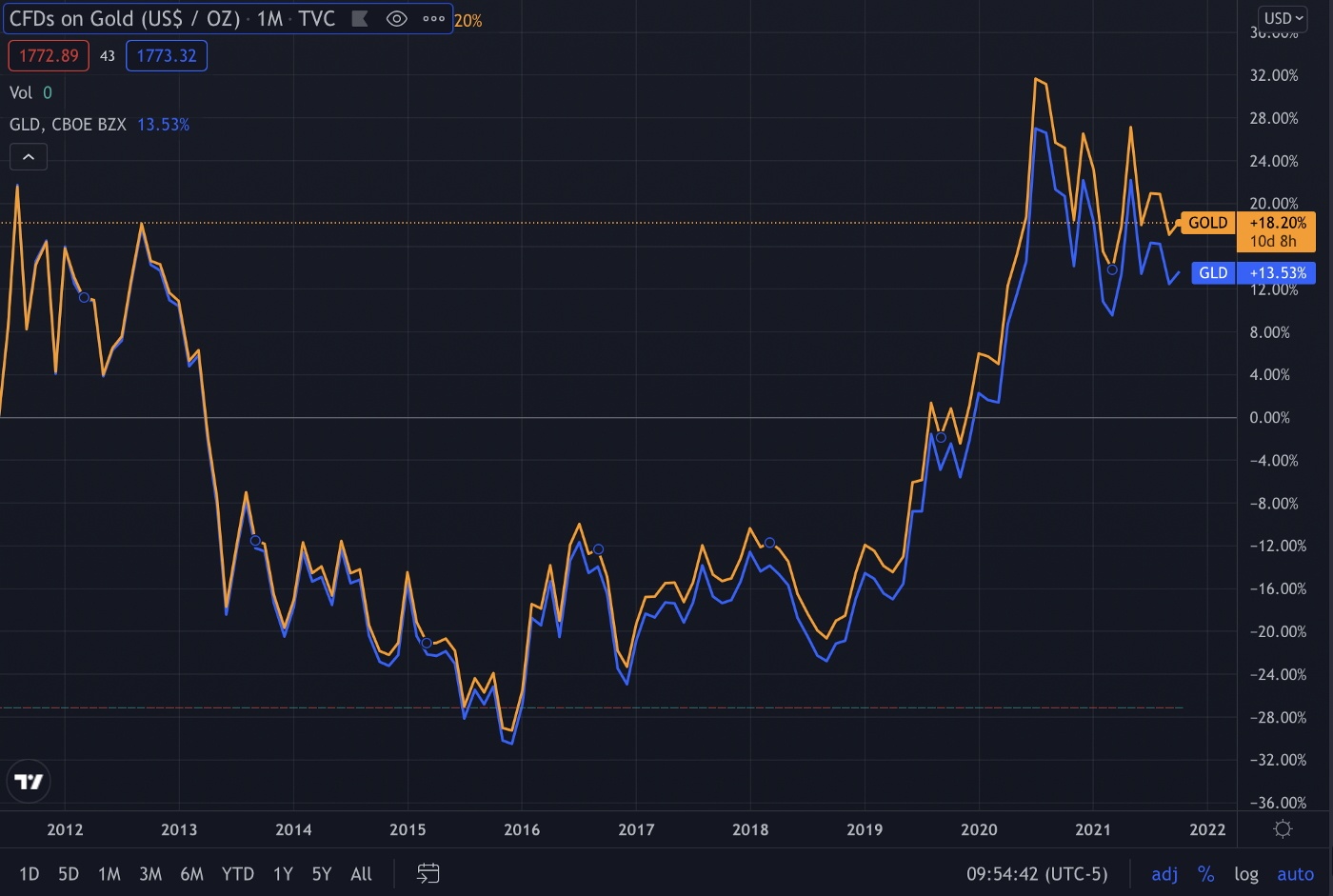Toggle the log scale
The image size is (1333, 896).
tap(1246, 873)
